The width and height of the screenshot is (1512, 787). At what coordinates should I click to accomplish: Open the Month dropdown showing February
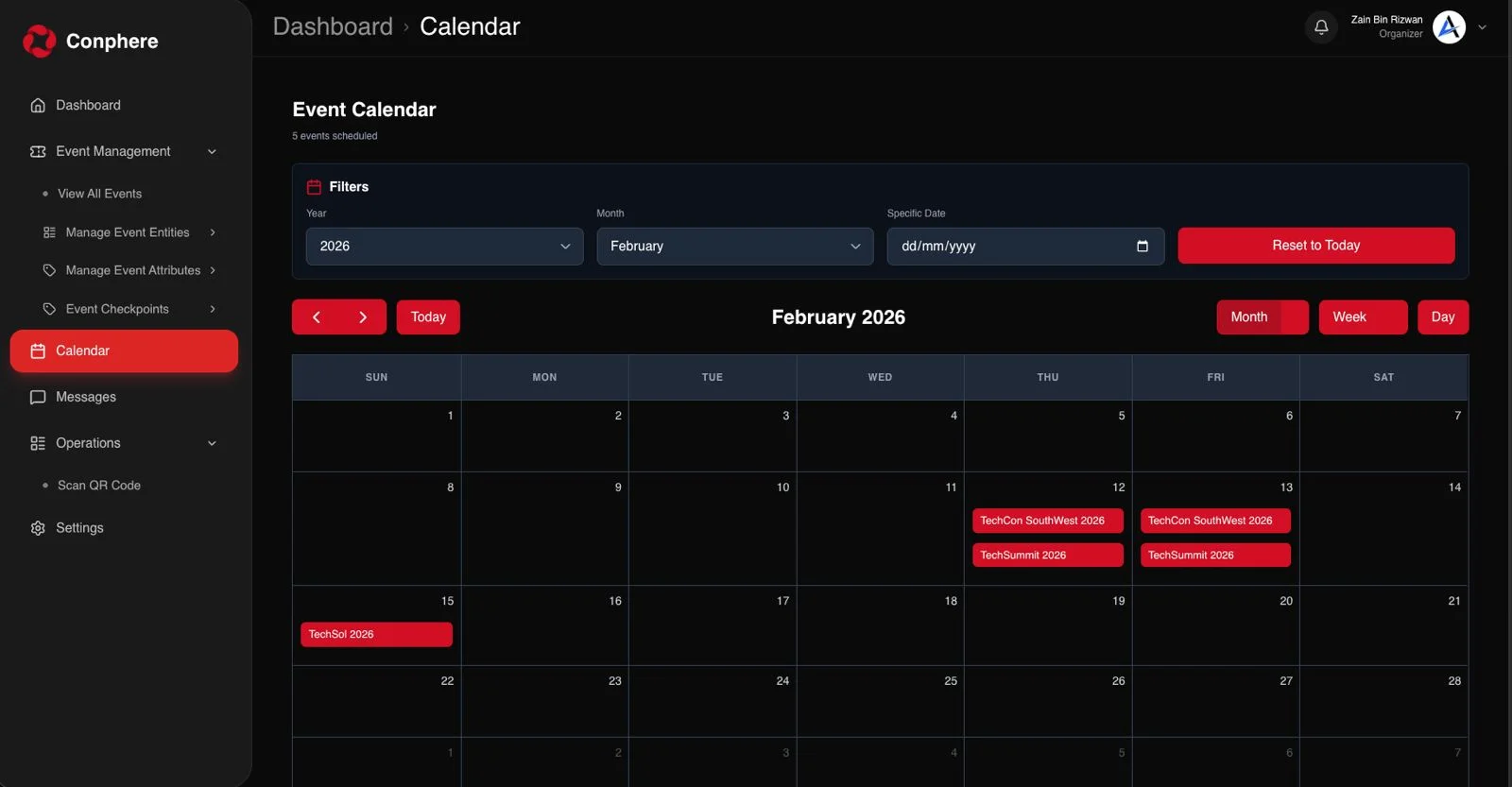click(734, 247)
